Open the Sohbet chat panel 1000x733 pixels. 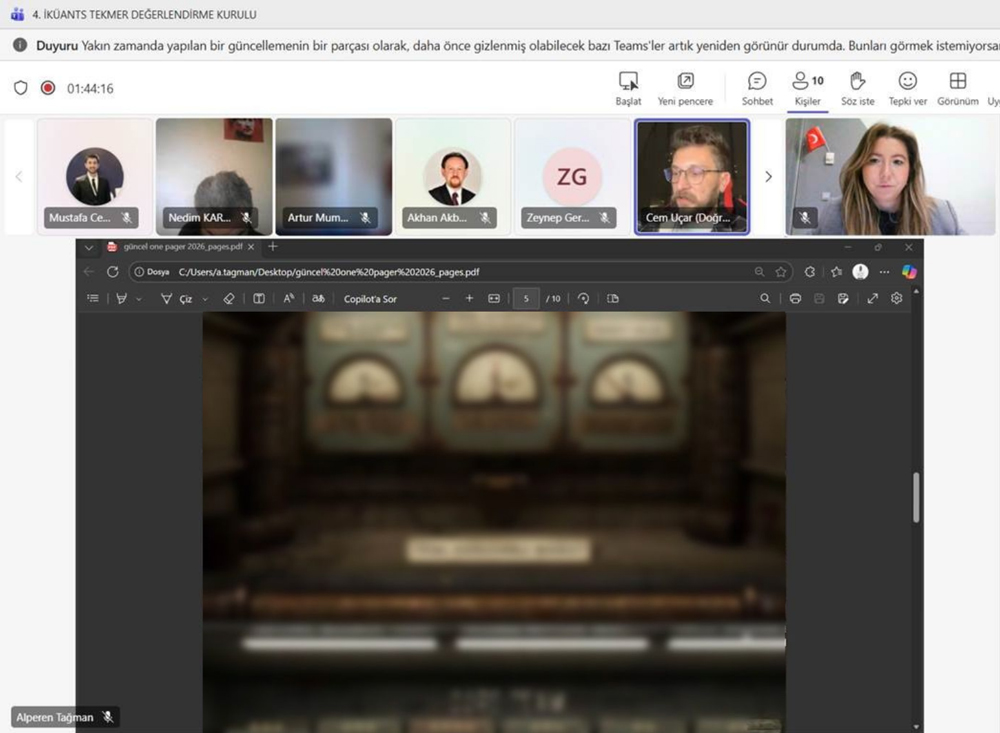pos(757,87)
